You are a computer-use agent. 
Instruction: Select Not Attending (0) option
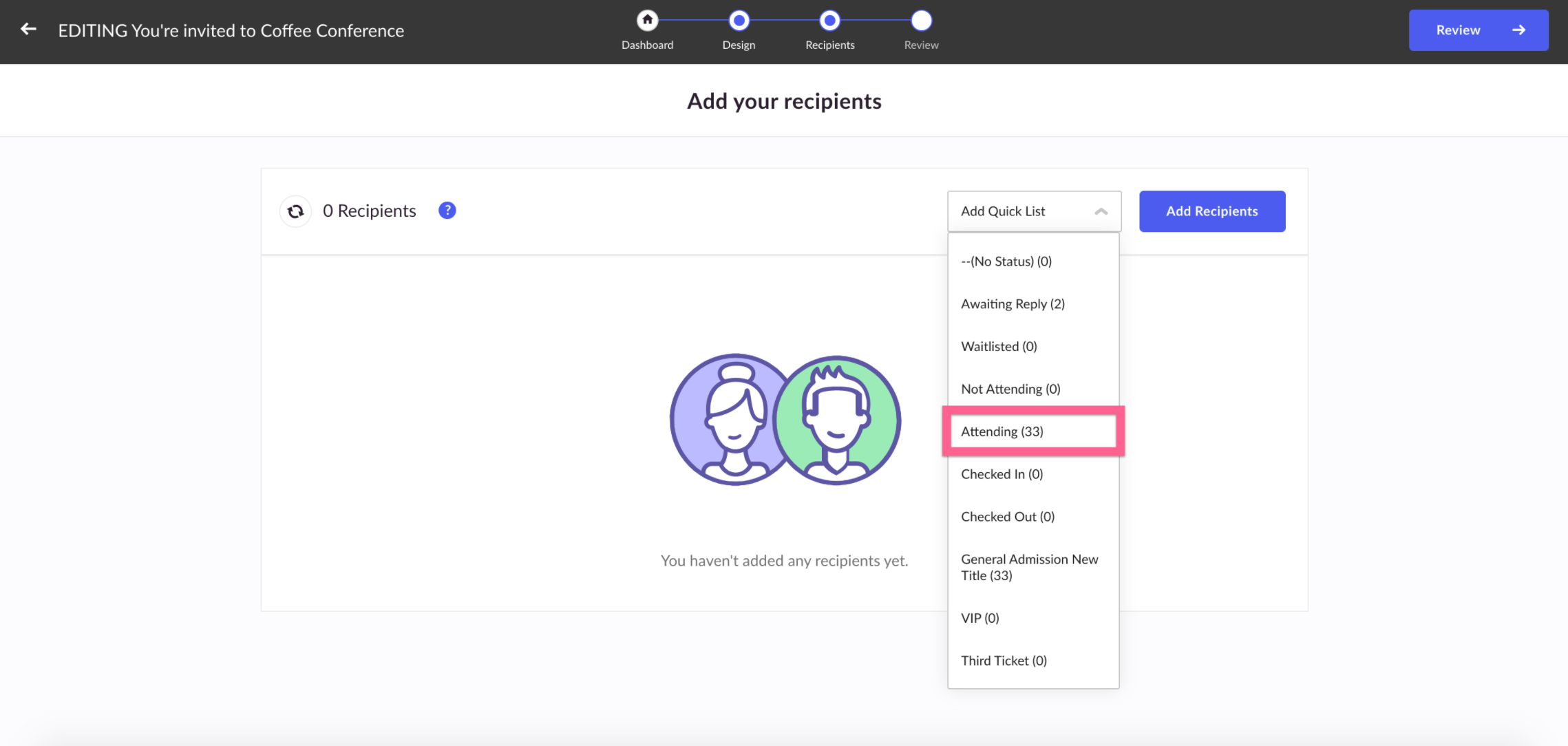point(1033,390)
